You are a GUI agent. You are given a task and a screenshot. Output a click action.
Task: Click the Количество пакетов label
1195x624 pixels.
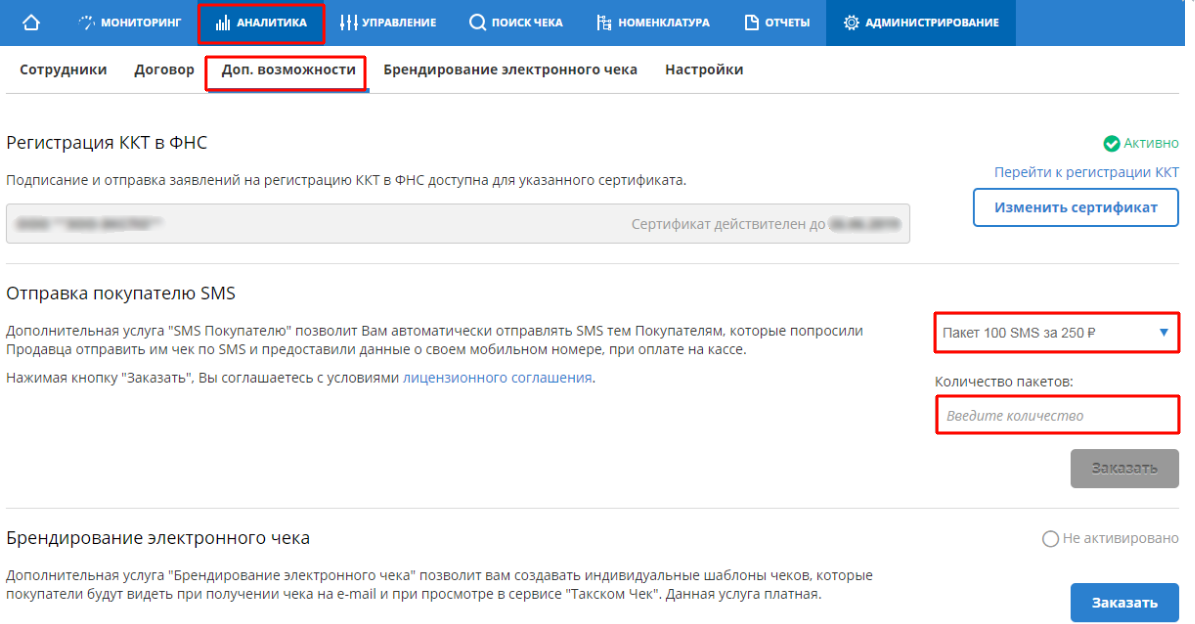pos(1004,381)
